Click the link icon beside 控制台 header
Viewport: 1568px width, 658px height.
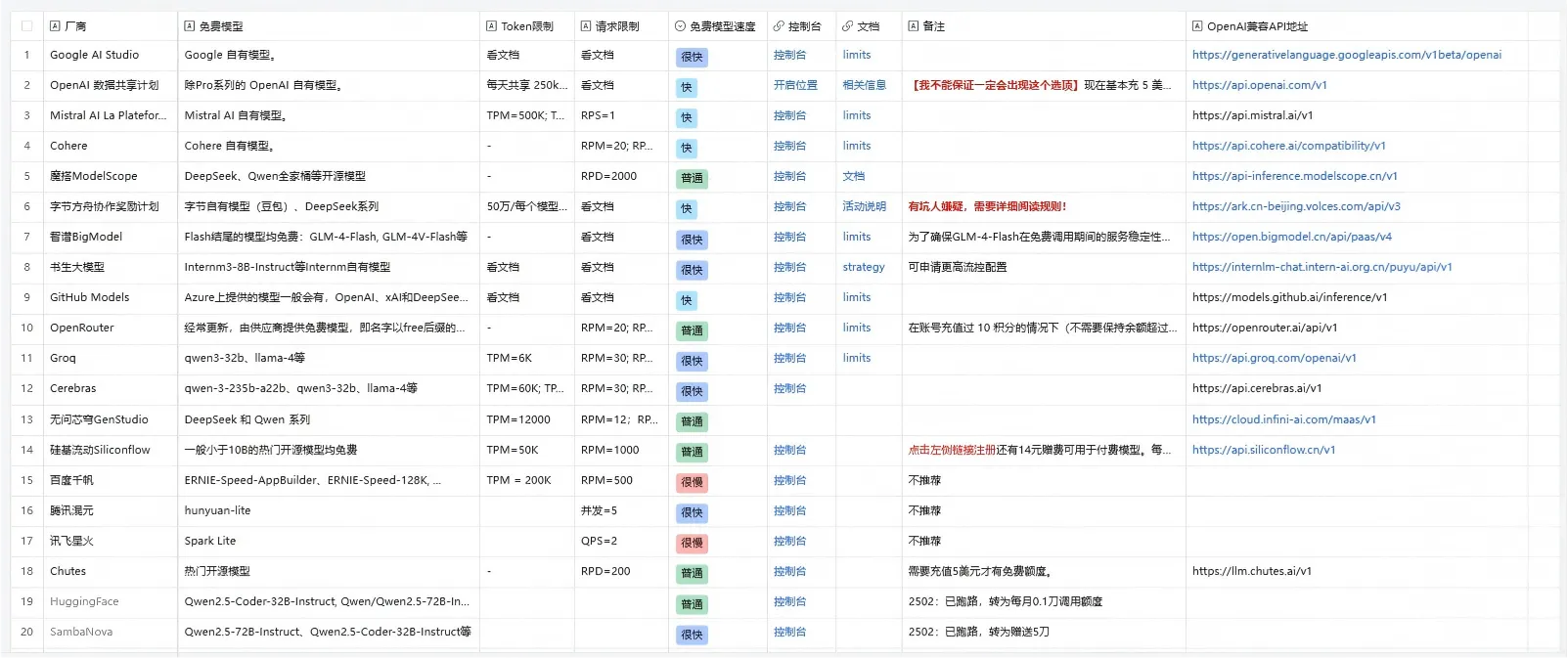coord(779,26)
